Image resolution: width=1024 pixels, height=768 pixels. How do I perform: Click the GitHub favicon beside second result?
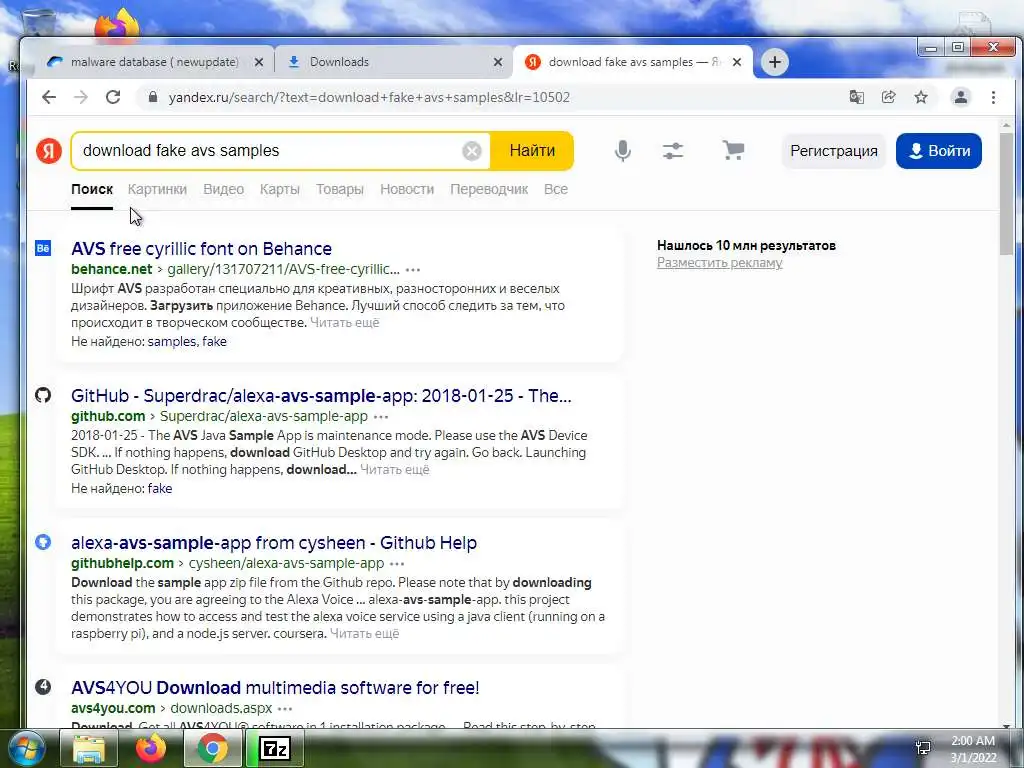click(x=43, y=395)
